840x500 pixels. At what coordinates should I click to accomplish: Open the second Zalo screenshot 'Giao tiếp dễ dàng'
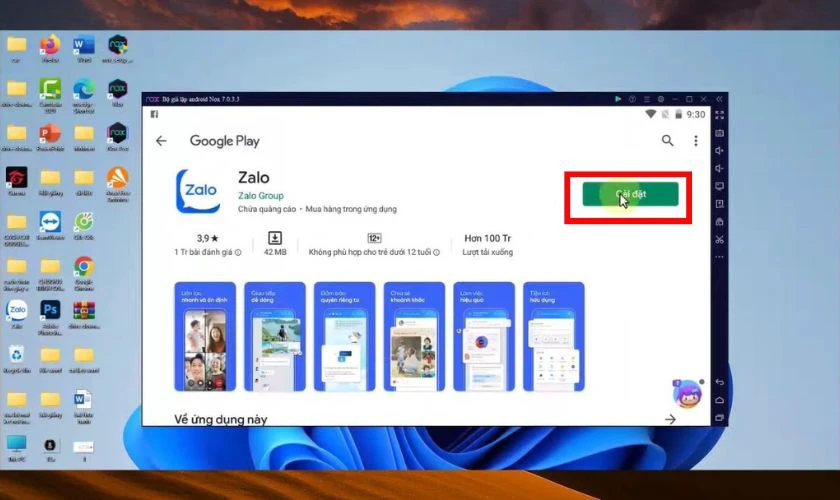(x=275, y=337)
